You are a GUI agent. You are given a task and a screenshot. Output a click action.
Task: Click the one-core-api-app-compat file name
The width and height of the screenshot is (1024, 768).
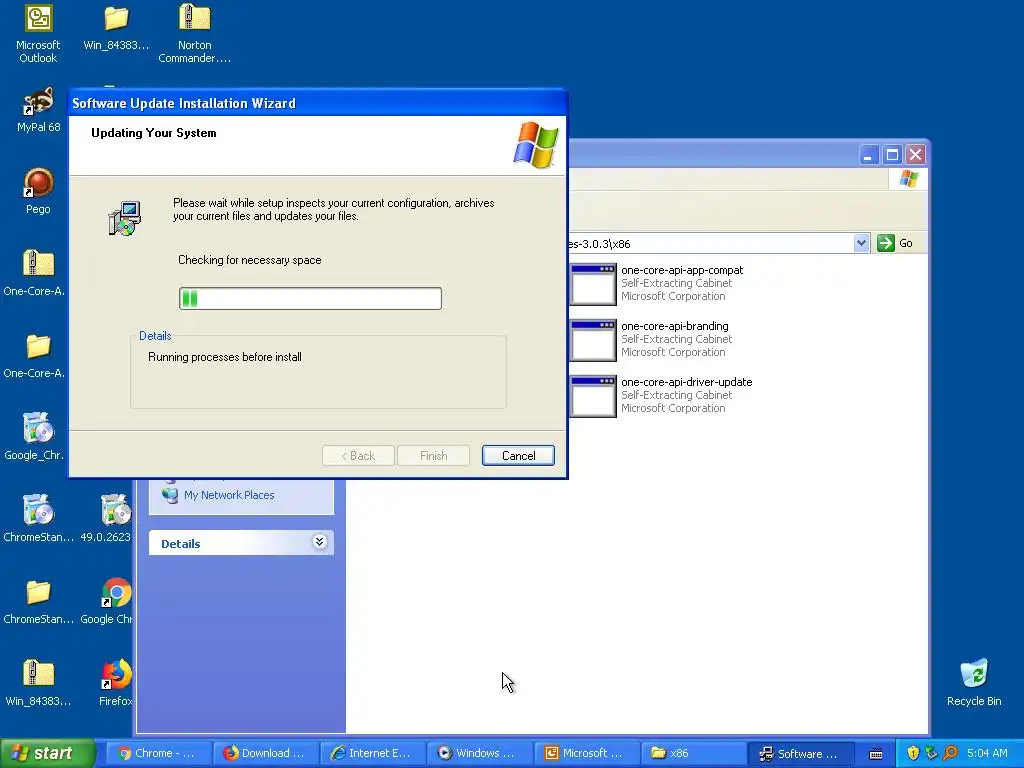point(682,270)
